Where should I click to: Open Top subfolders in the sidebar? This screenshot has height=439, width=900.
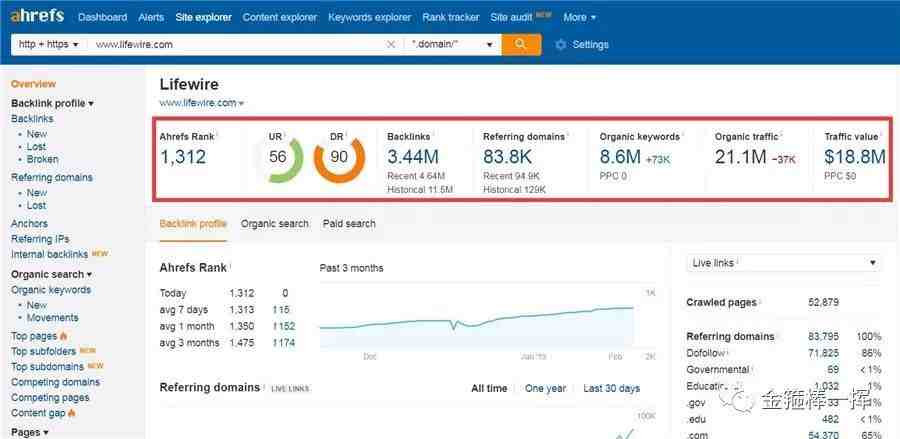click(44, 351)
